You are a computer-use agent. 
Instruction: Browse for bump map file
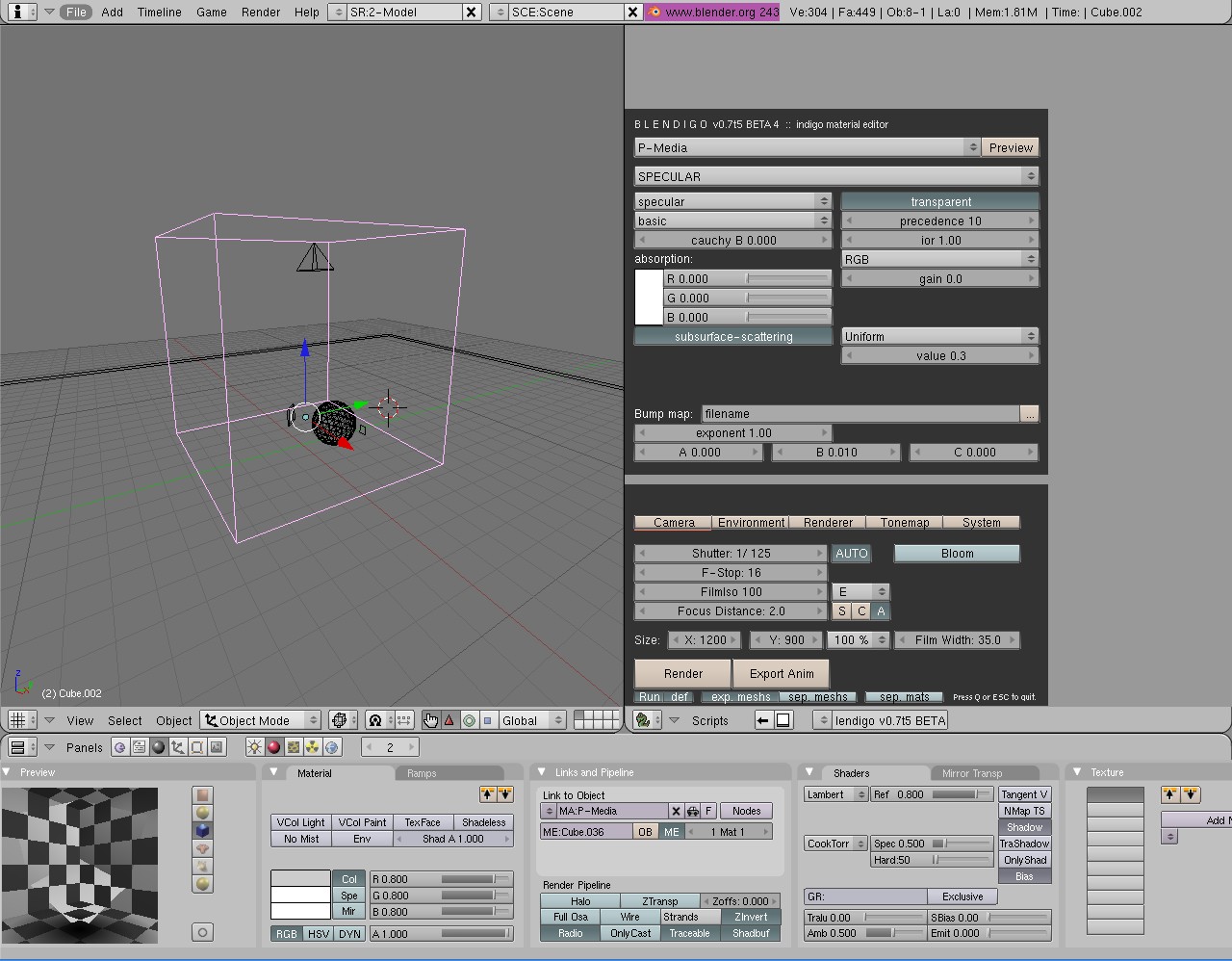pyautogui.click(x=1030, y=413)
